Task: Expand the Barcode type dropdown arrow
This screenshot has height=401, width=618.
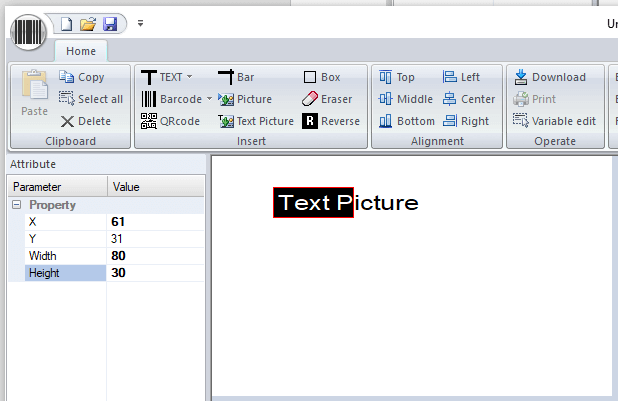Action: point(209,99)
